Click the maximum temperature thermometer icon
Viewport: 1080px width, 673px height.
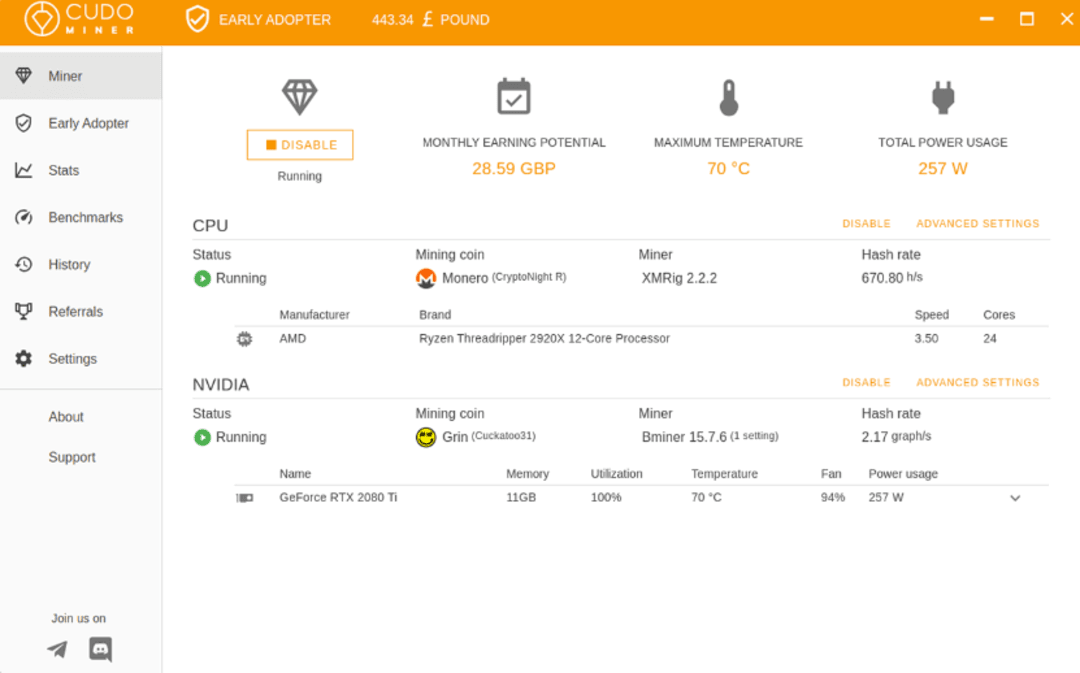click(728, 96)
